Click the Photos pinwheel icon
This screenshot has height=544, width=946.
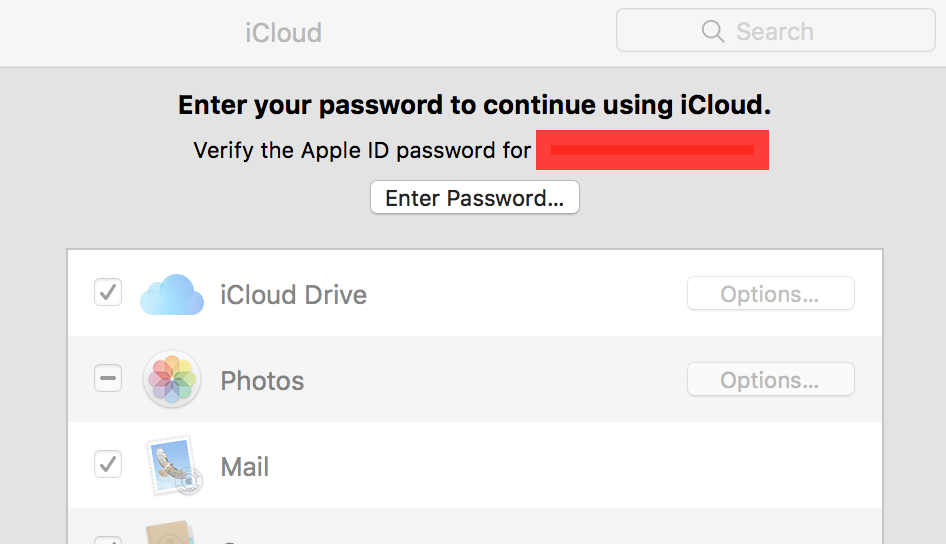pos(172,379)
